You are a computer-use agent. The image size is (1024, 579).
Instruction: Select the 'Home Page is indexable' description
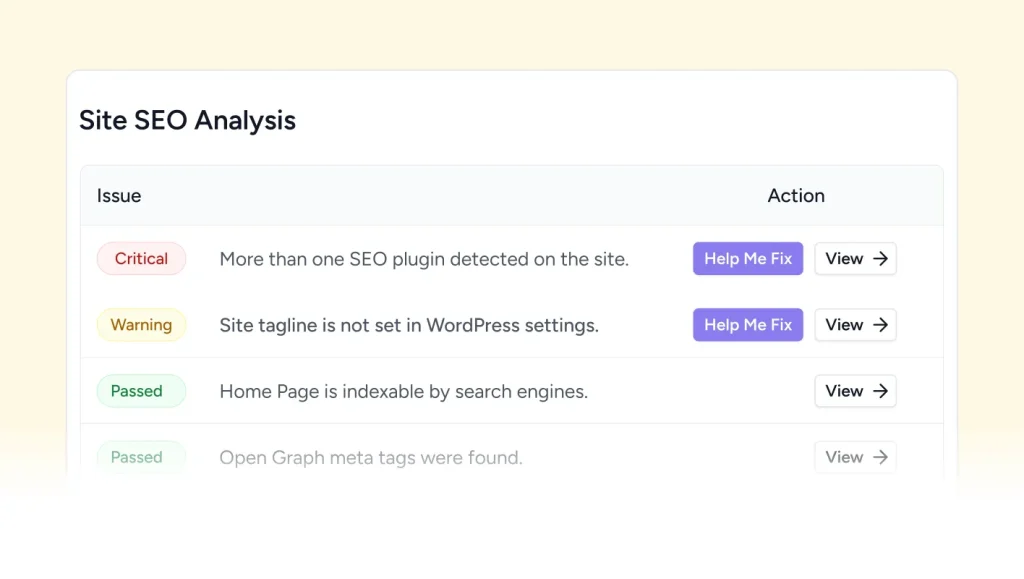(403, 391)
